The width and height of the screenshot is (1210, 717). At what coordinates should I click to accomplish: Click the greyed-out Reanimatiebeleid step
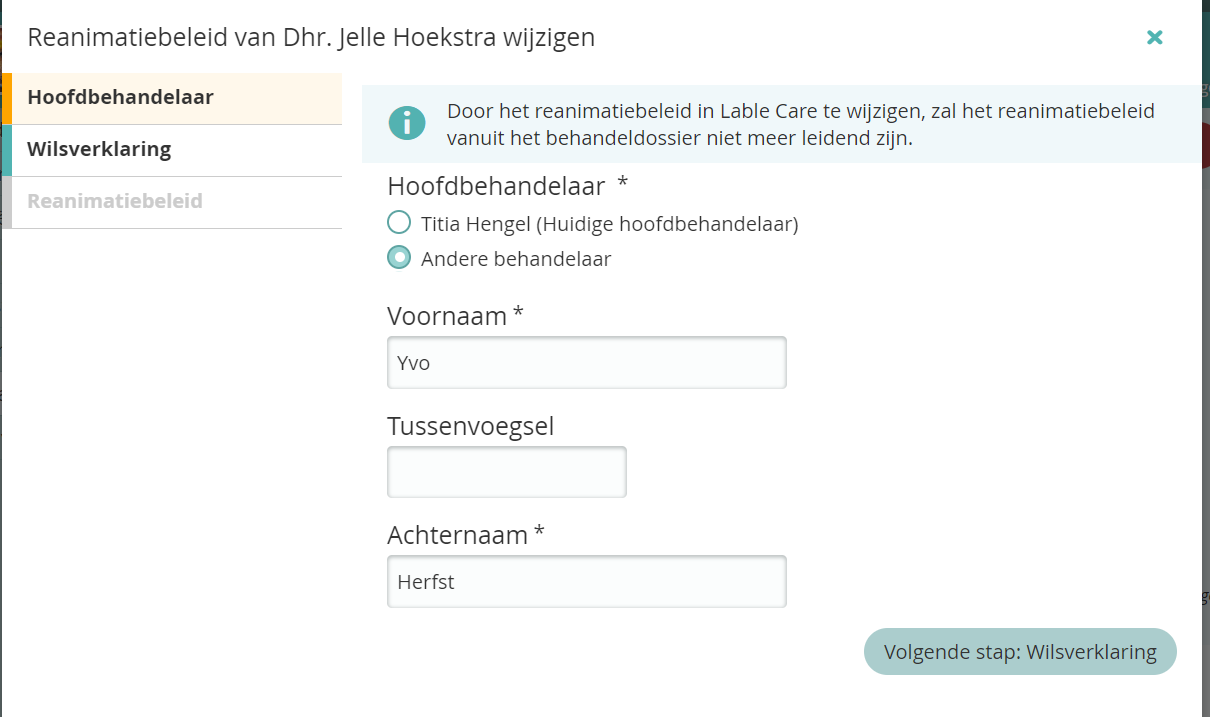click(x=176, y=202)
